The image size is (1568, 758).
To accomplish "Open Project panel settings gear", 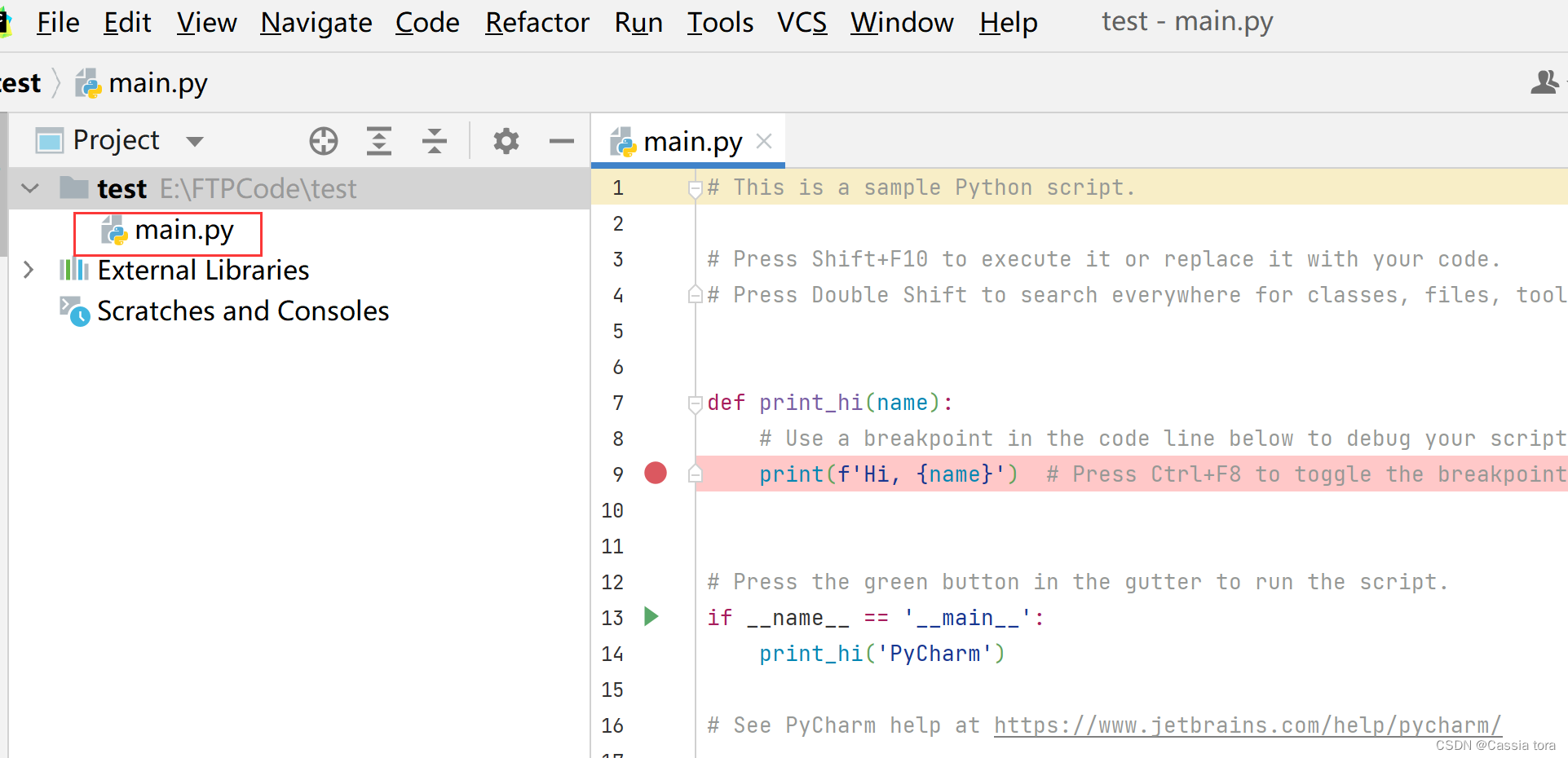I will coord(506,141).
